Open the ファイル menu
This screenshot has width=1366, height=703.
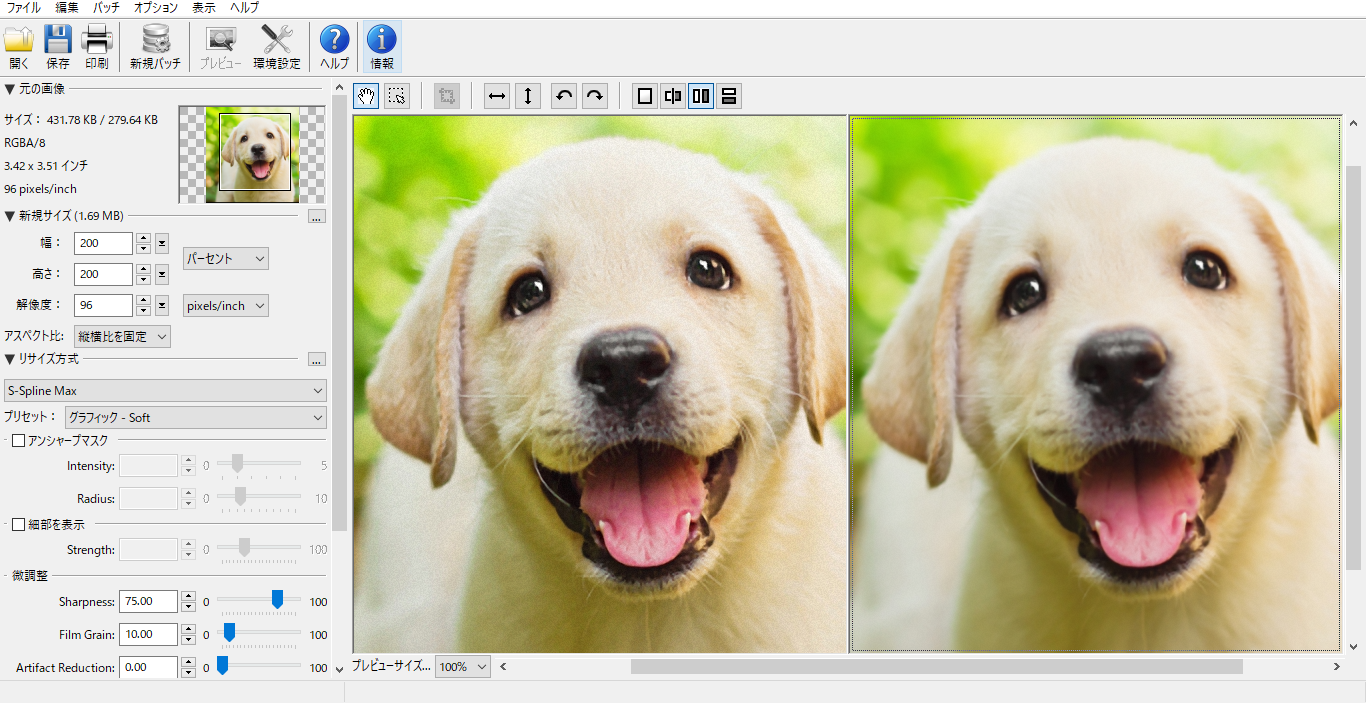pyautogui.click(x=24, y=8)
